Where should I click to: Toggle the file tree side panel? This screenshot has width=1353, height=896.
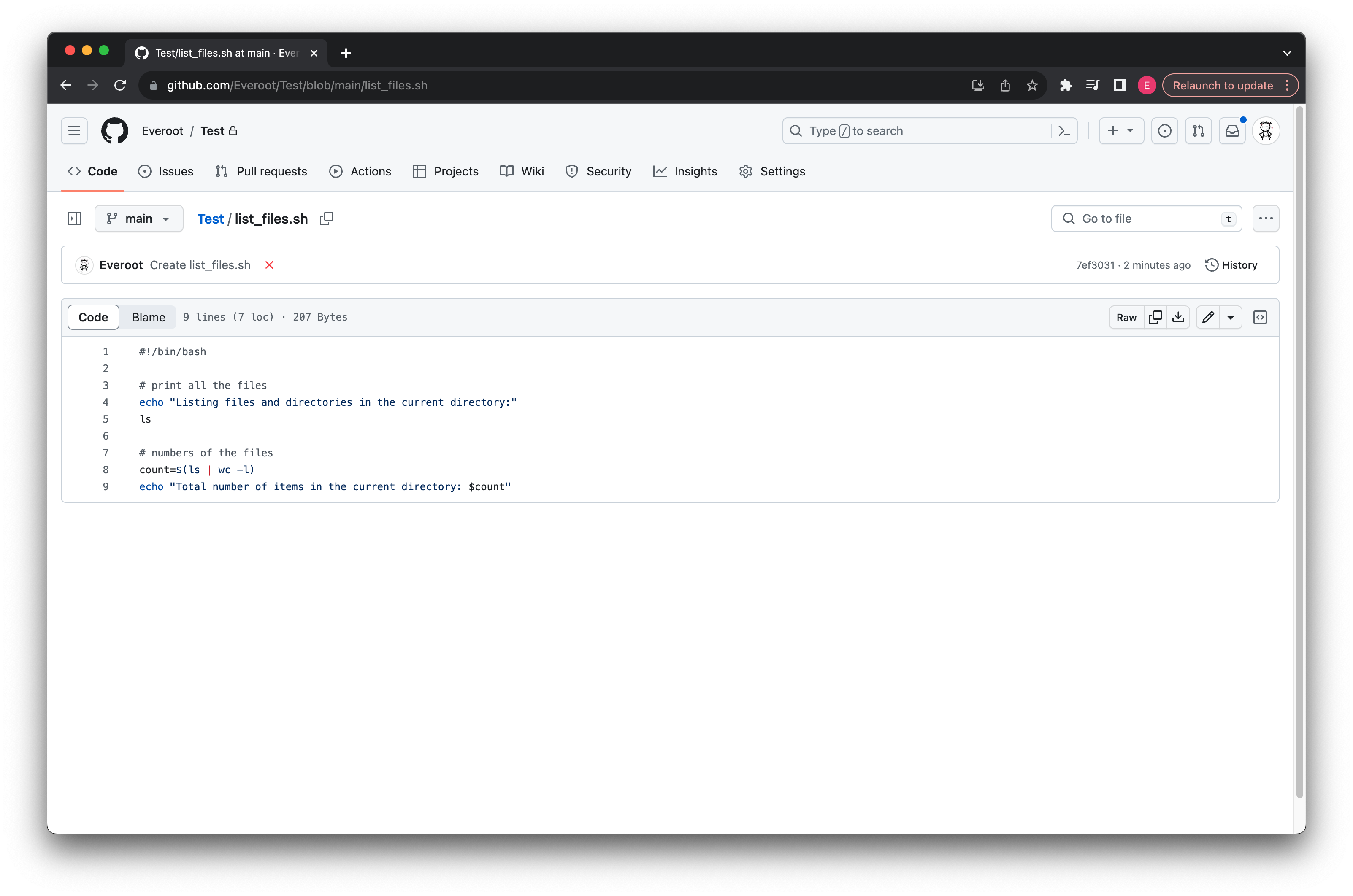(x=74, y=218)
